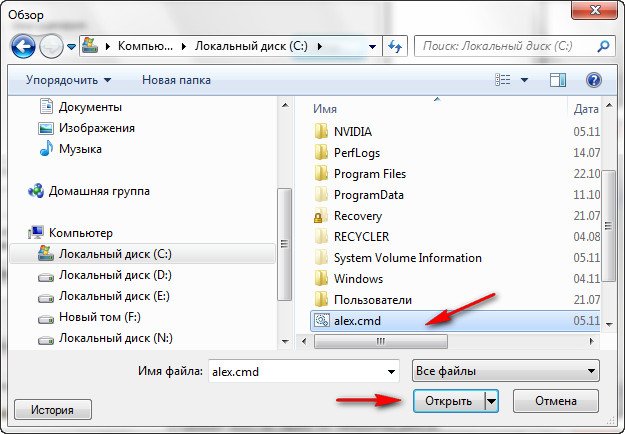This screenshot has height=434, width=625.
Task: Click the Домашняя группа icon
Action: 36,191
